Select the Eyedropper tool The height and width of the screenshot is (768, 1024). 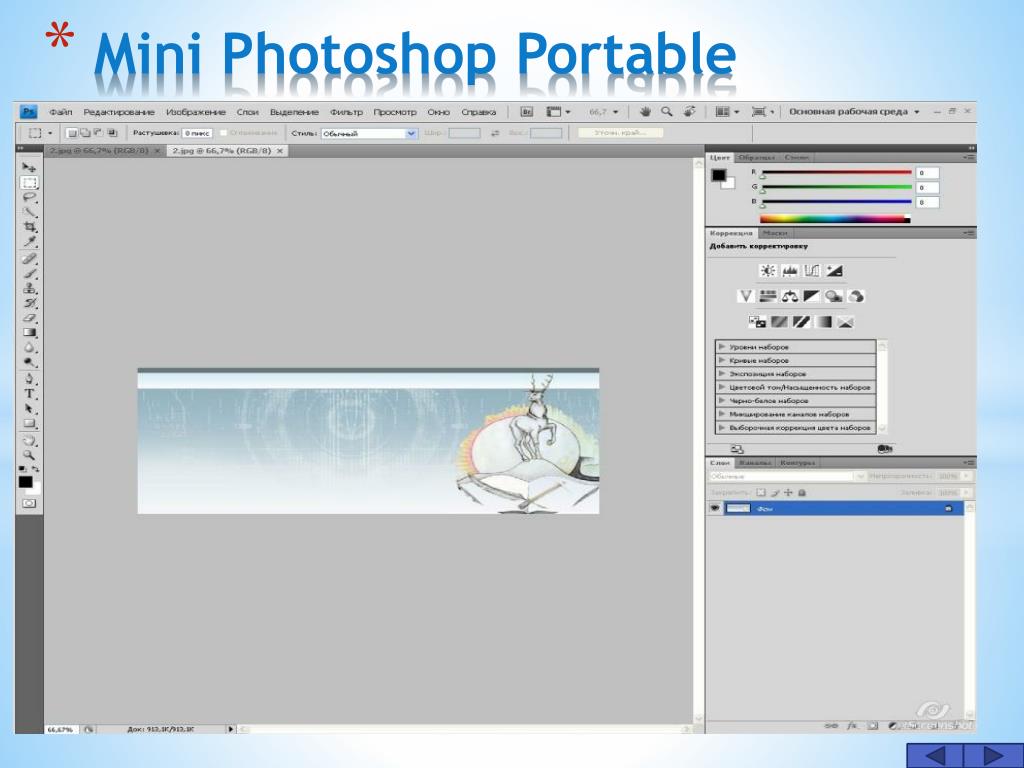(x=29, y=242)
